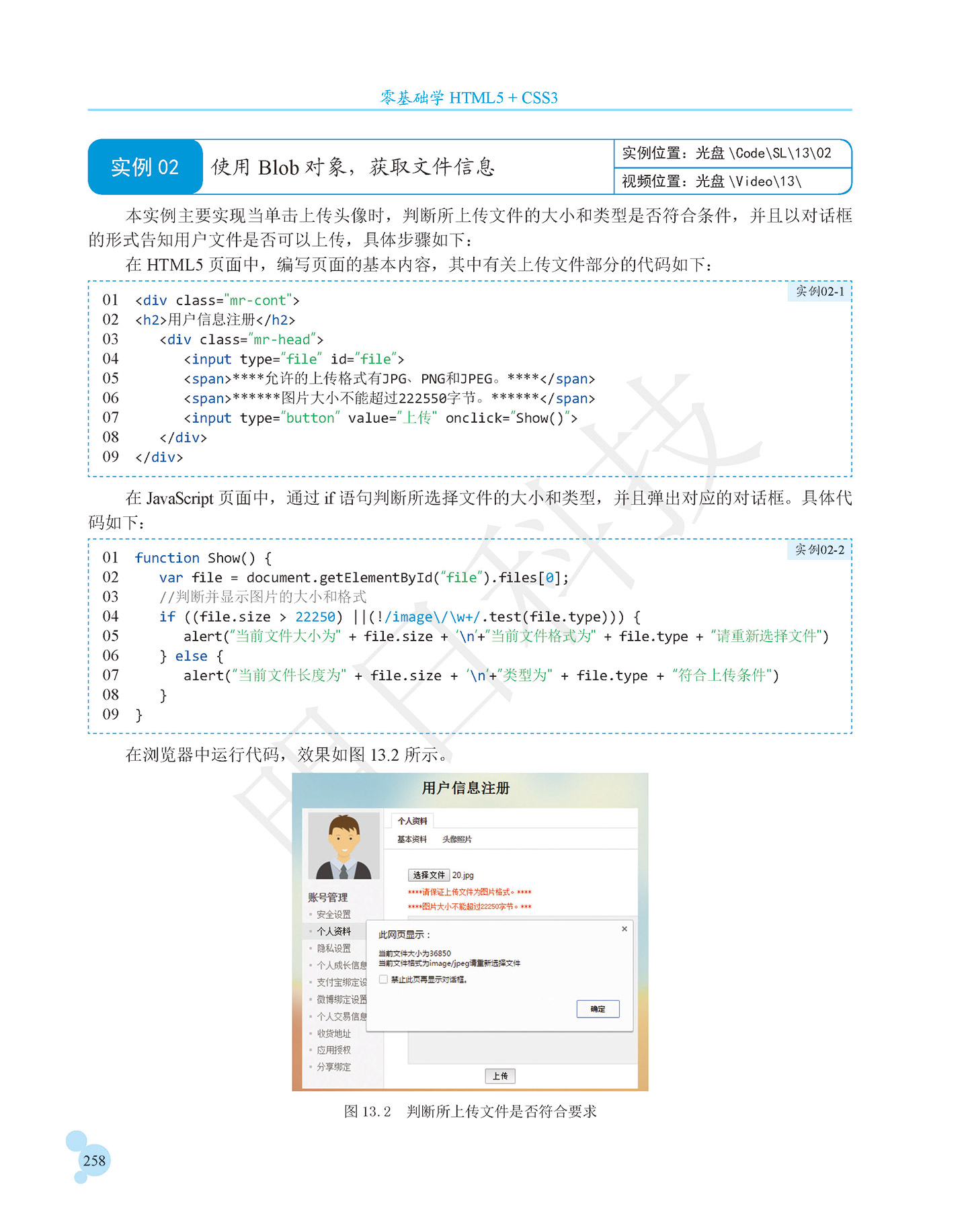Select 安全设置 in the account sidebar
Screen dimensions: 968x1232
(x=333, y=915)
